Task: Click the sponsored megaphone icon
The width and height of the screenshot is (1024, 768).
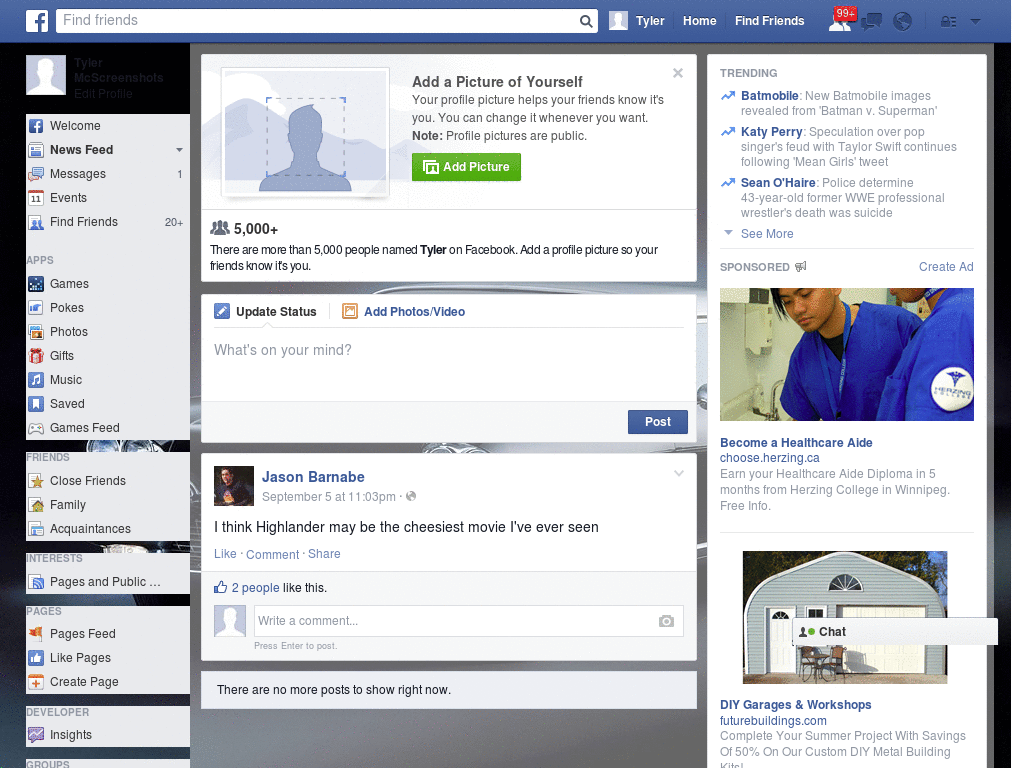Action: coord(801,266)
